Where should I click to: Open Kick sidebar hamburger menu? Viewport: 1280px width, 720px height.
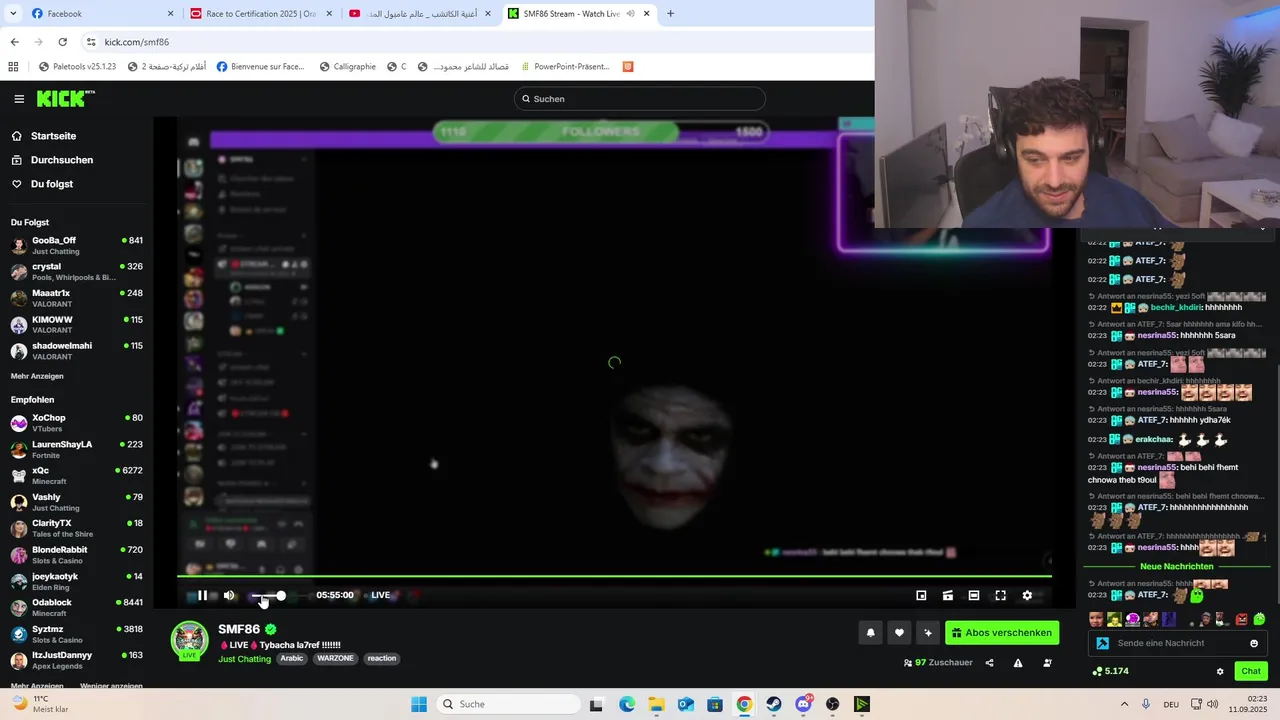click(19, 99)
